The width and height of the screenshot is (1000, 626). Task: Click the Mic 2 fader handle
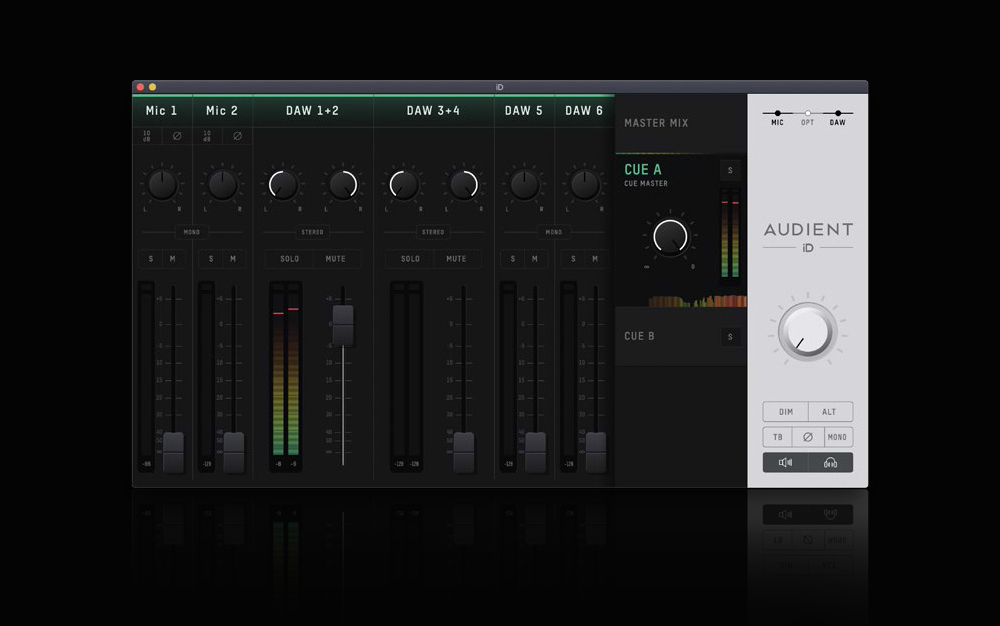233,453
